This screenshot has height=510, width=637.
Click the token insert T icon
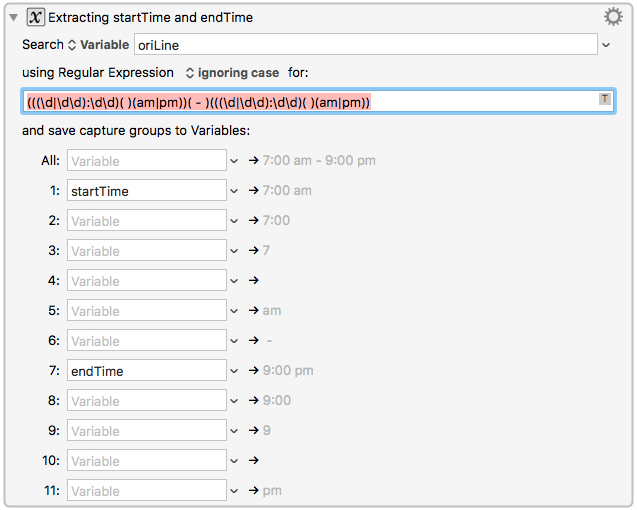coord(605,99)
